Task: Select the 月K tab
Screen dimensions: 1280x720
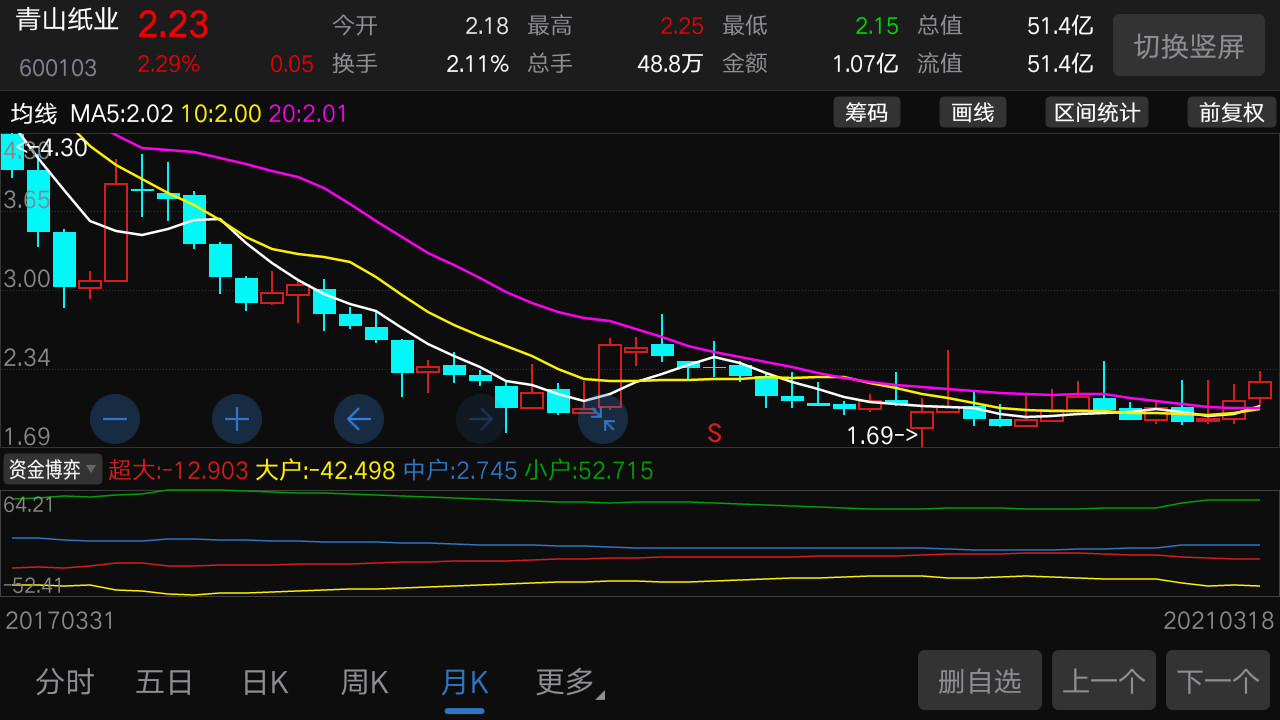Action: (464, 683)
